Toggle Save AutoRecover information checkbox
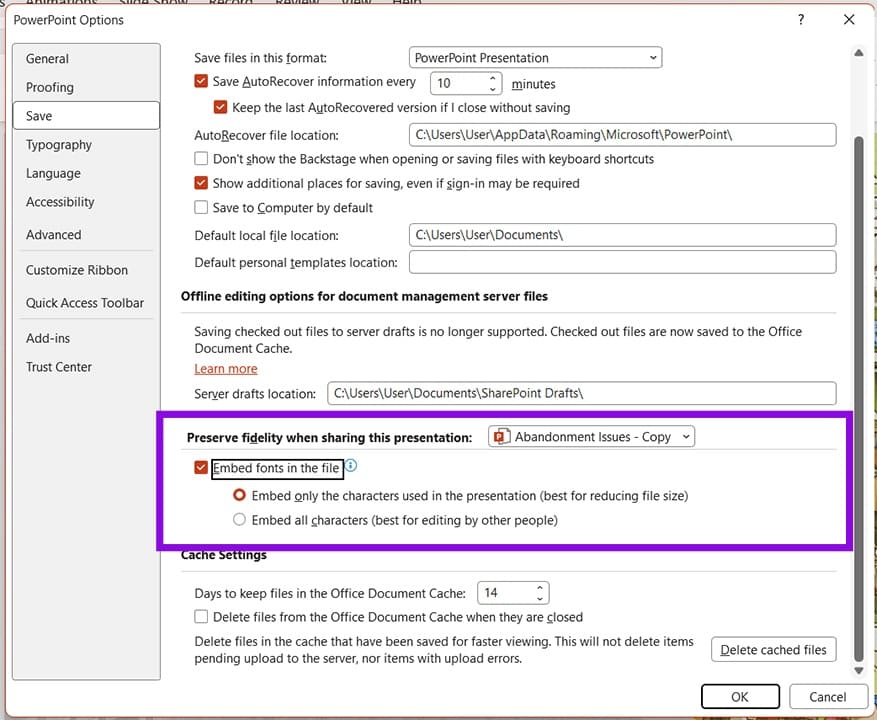The height and width of the screenshot is (720, 877). click(x=201, y=81)
